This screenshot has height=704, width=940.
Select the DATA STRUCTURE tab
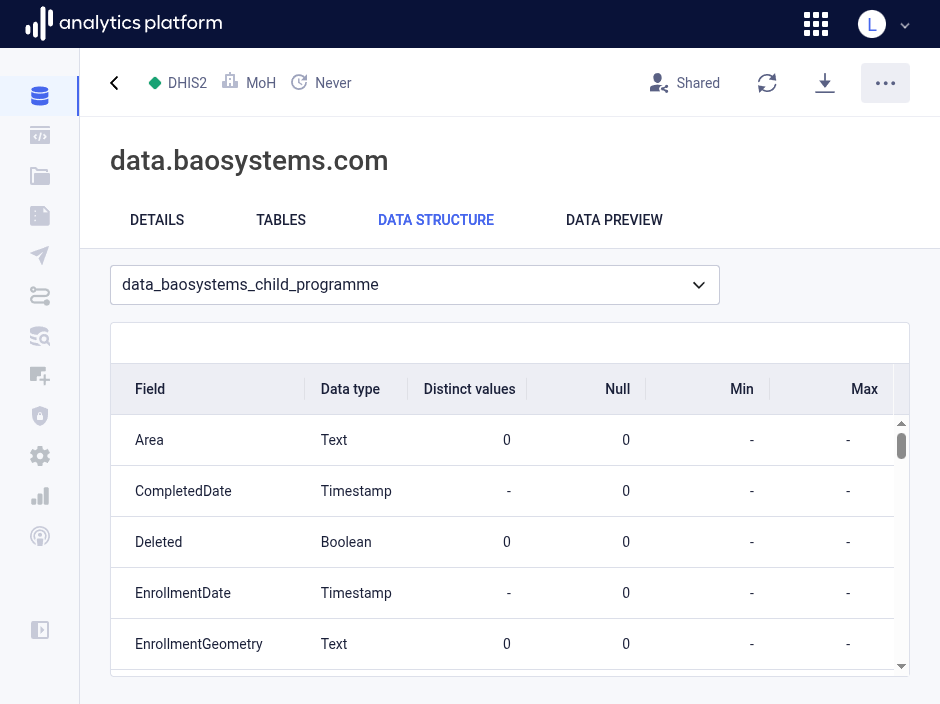pyautogui.click(x=436, y=220)
